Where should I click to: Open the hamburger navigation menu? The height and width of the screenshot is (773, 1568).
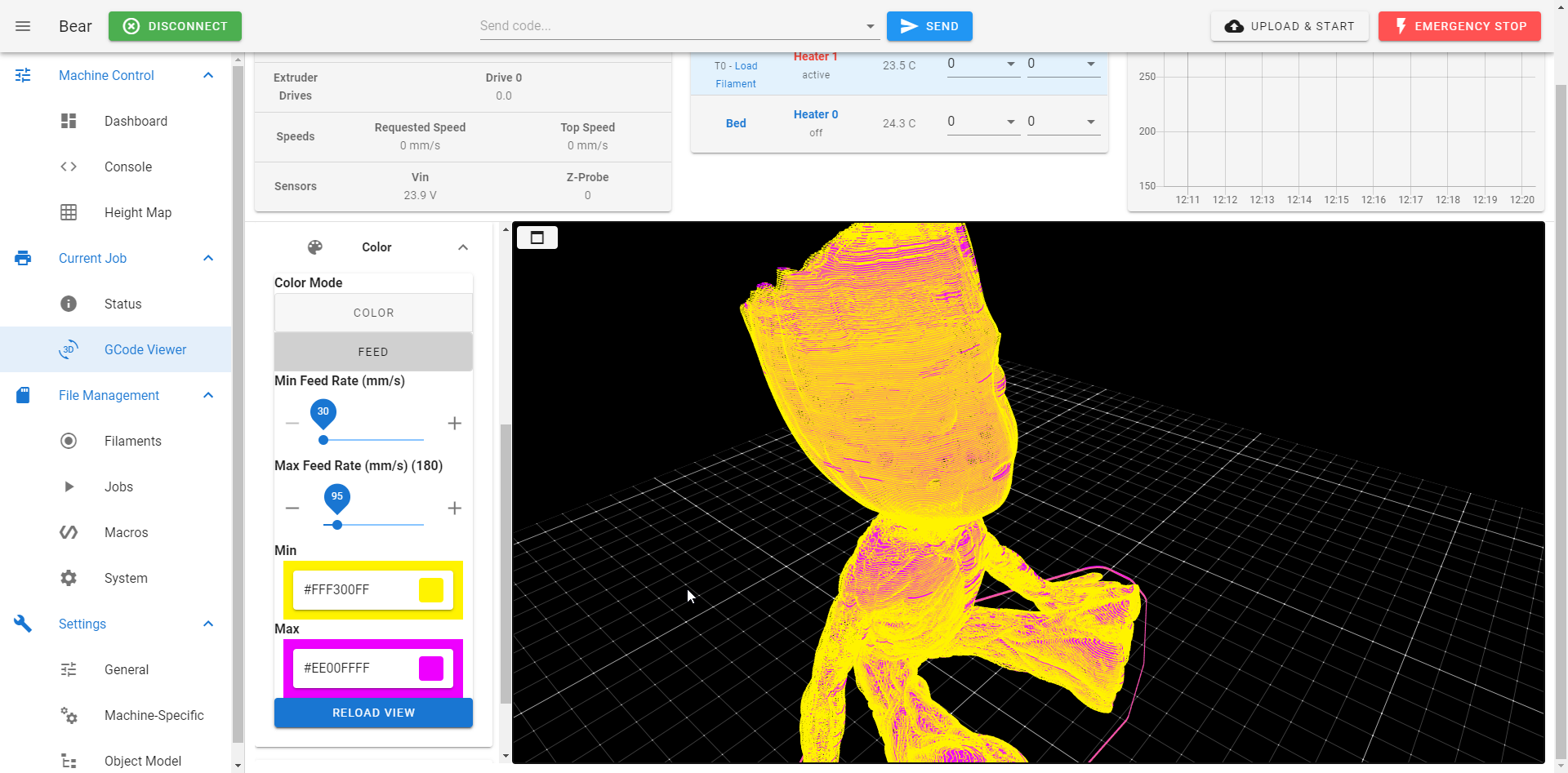click(x=23, y=26)
